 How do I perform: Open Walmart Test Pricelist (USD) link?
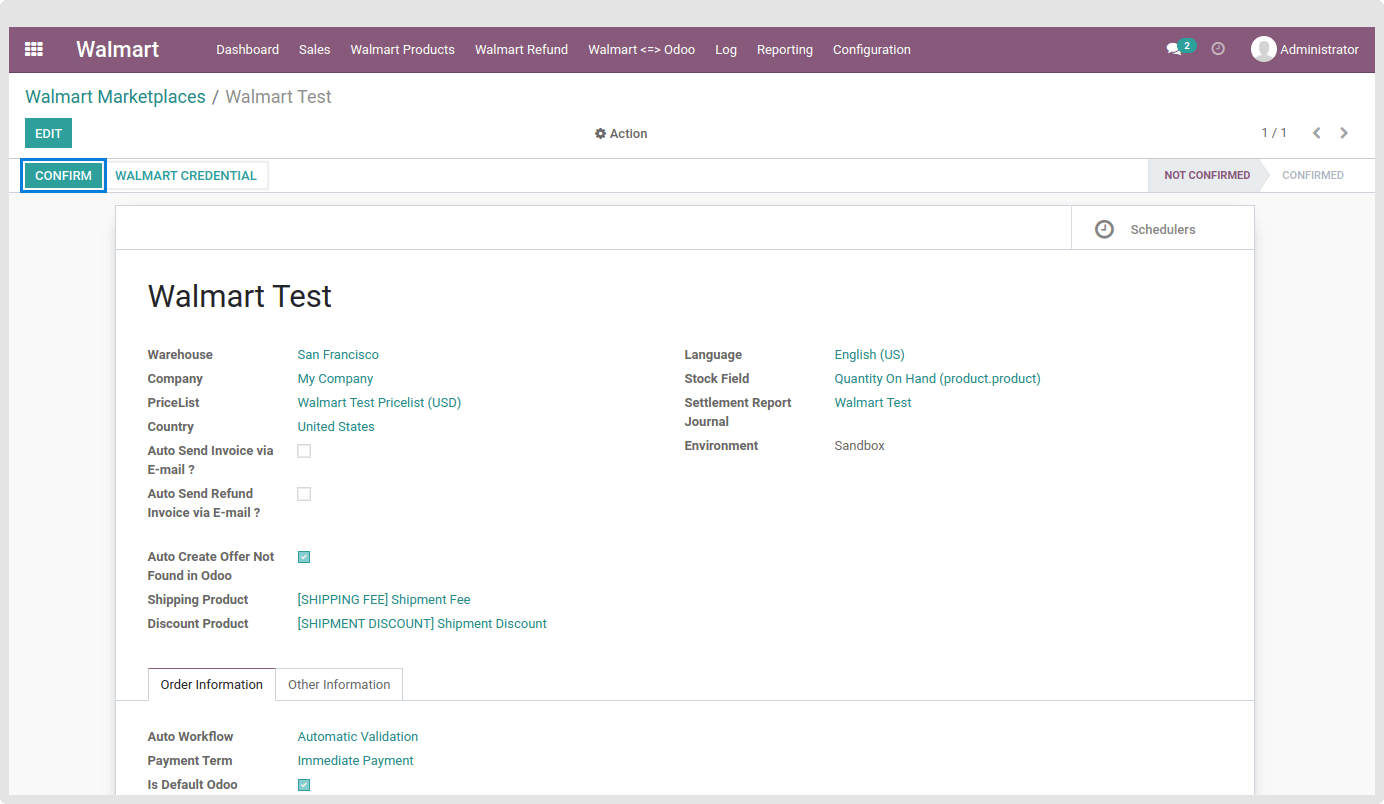[379, 403]
